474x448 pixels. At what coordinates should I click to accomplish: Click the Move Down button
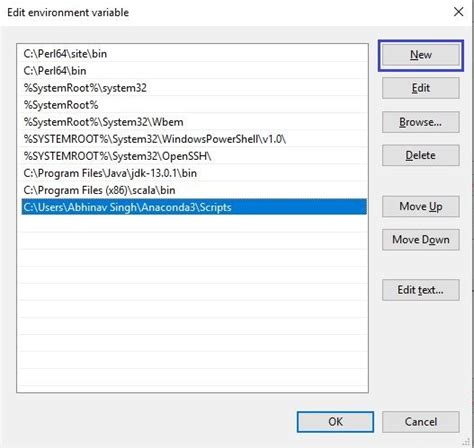pos(421,240)
